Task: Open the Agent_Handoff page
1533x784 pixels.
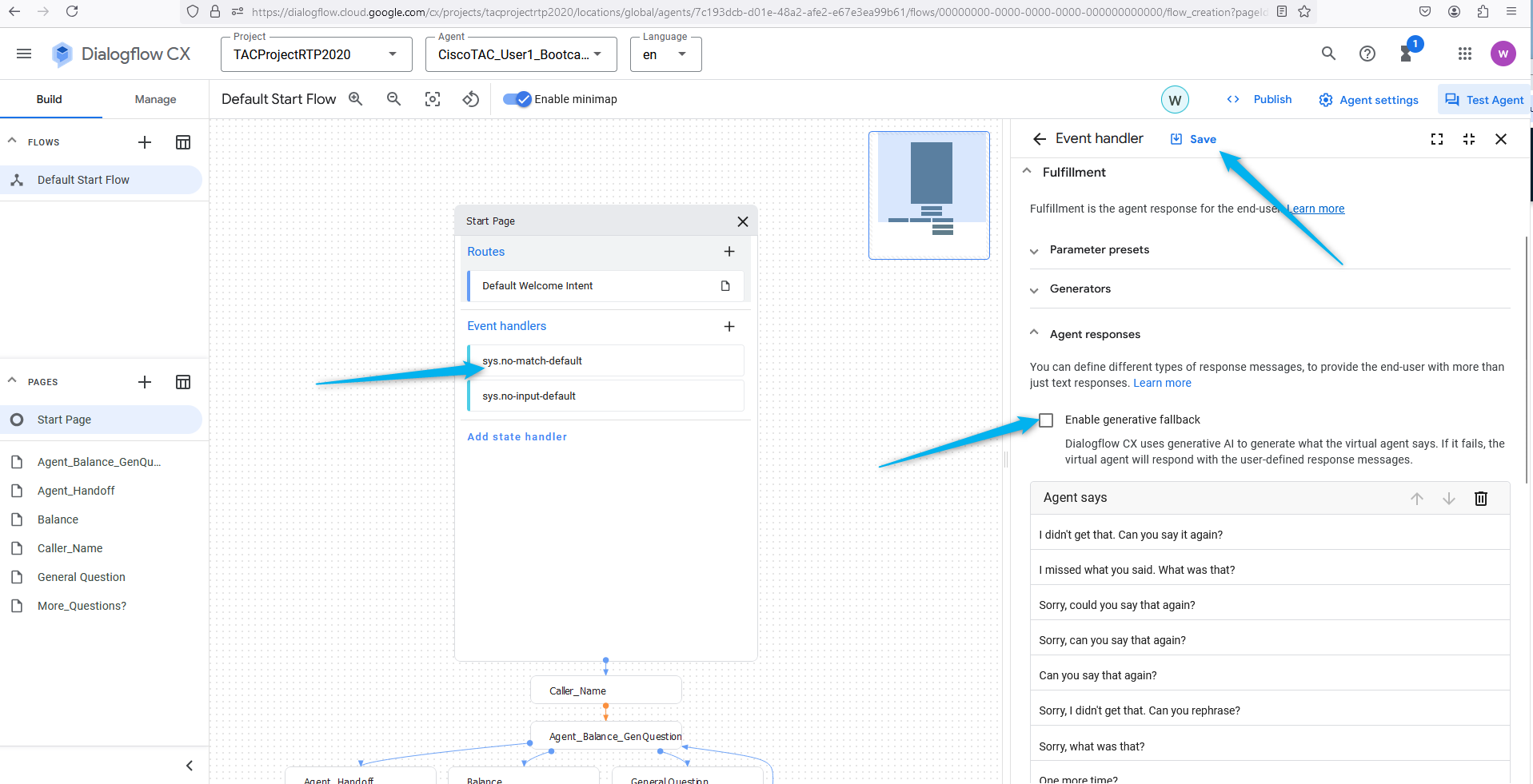Action: (x=76, y=491)
